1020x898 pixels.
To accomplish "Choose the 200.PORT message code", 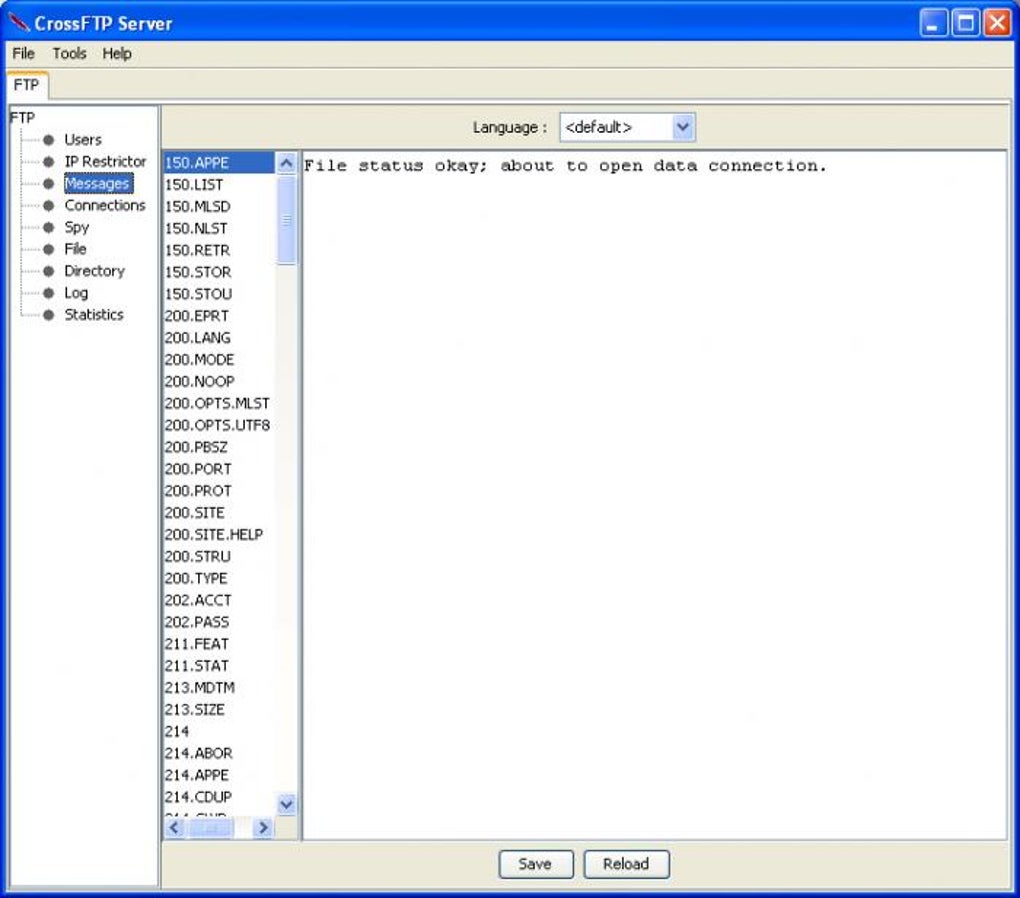I will point(195,469).
